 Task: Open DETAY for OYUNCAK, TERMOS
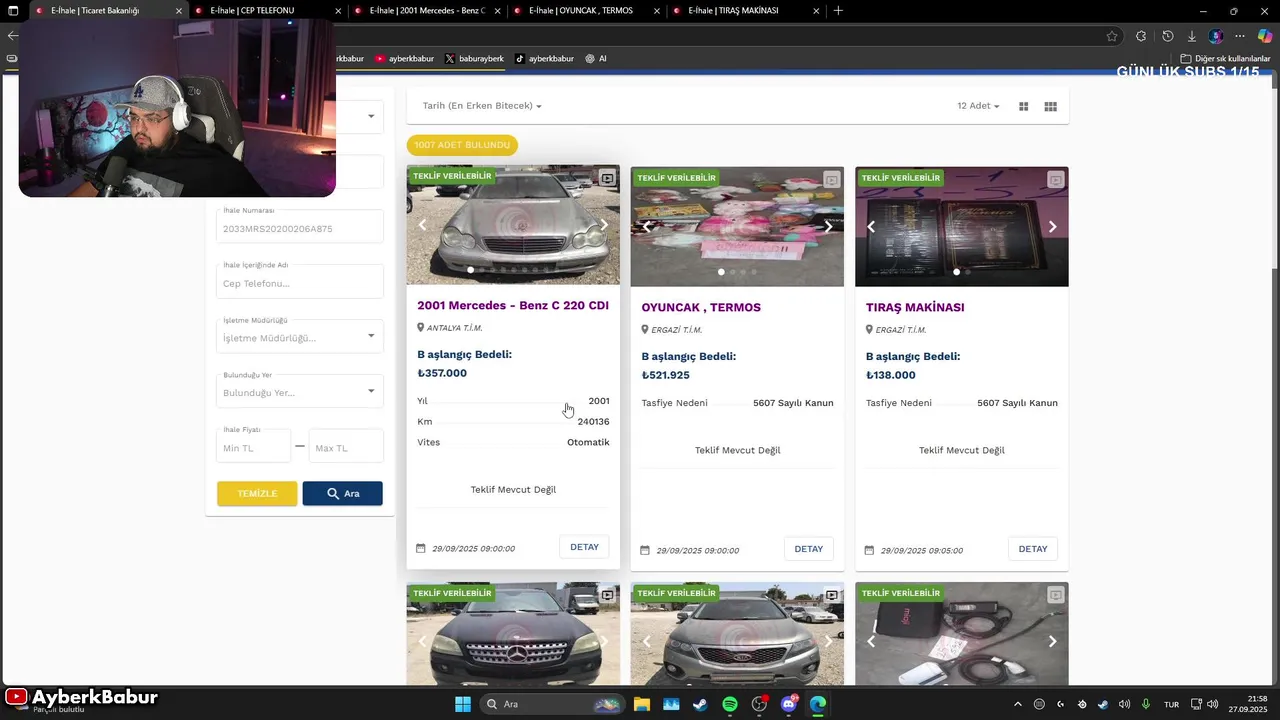point(808,549)
